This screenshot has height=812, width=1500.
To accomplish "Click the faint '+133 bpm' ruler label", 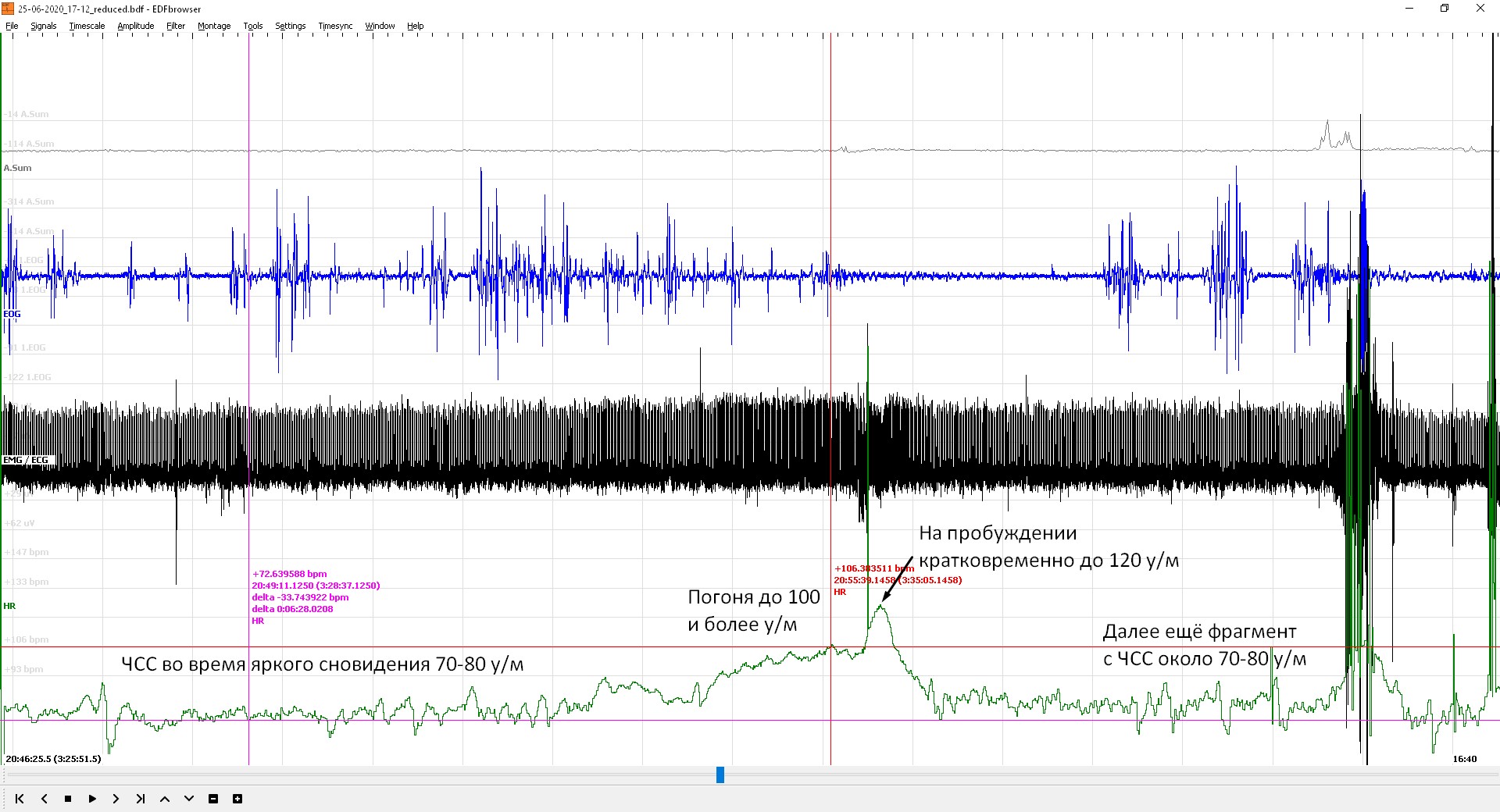I will (x=27, y=582).
